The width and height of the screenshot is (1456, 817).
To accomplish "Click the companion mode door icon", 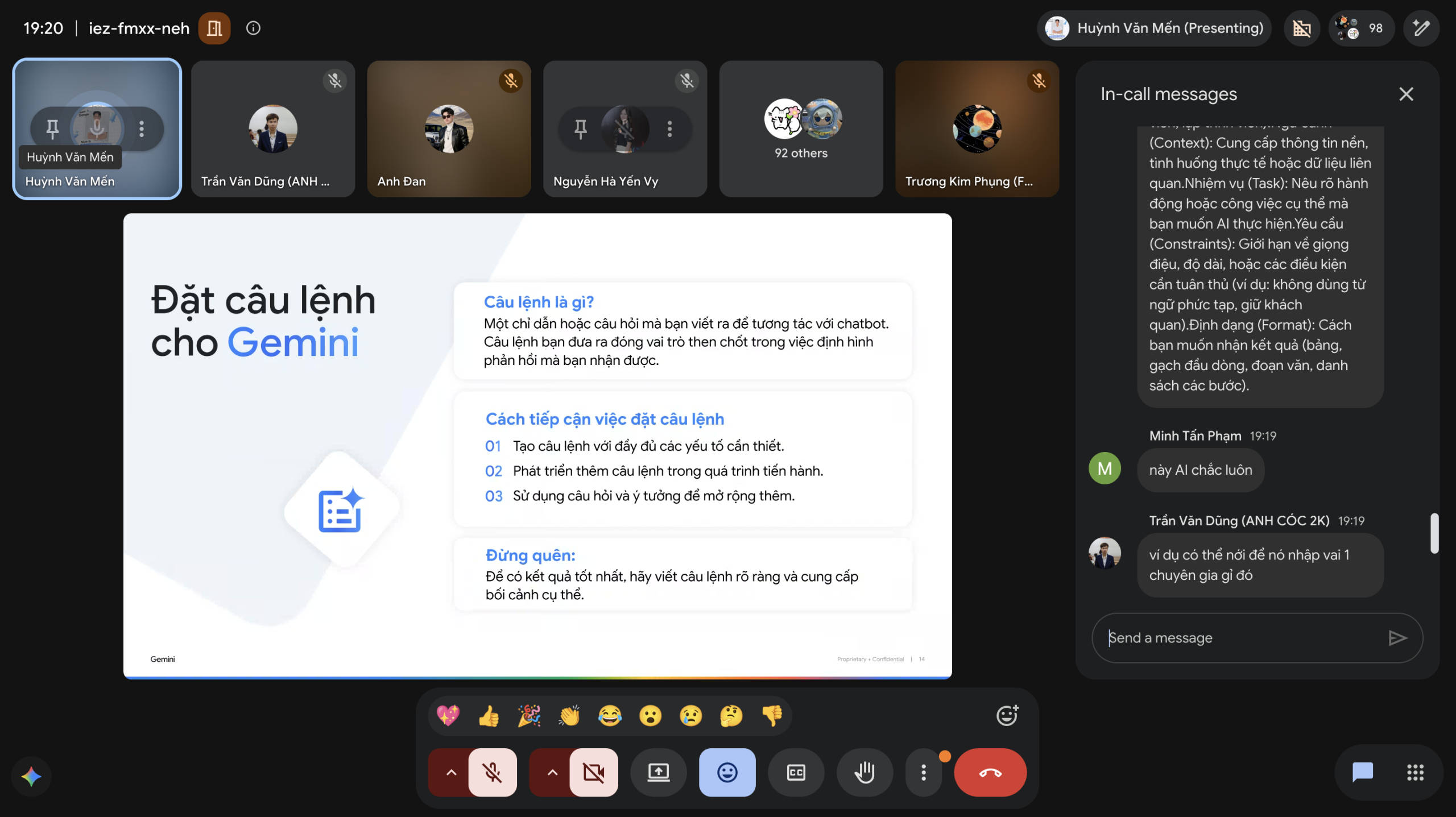I will coord(214,28).
